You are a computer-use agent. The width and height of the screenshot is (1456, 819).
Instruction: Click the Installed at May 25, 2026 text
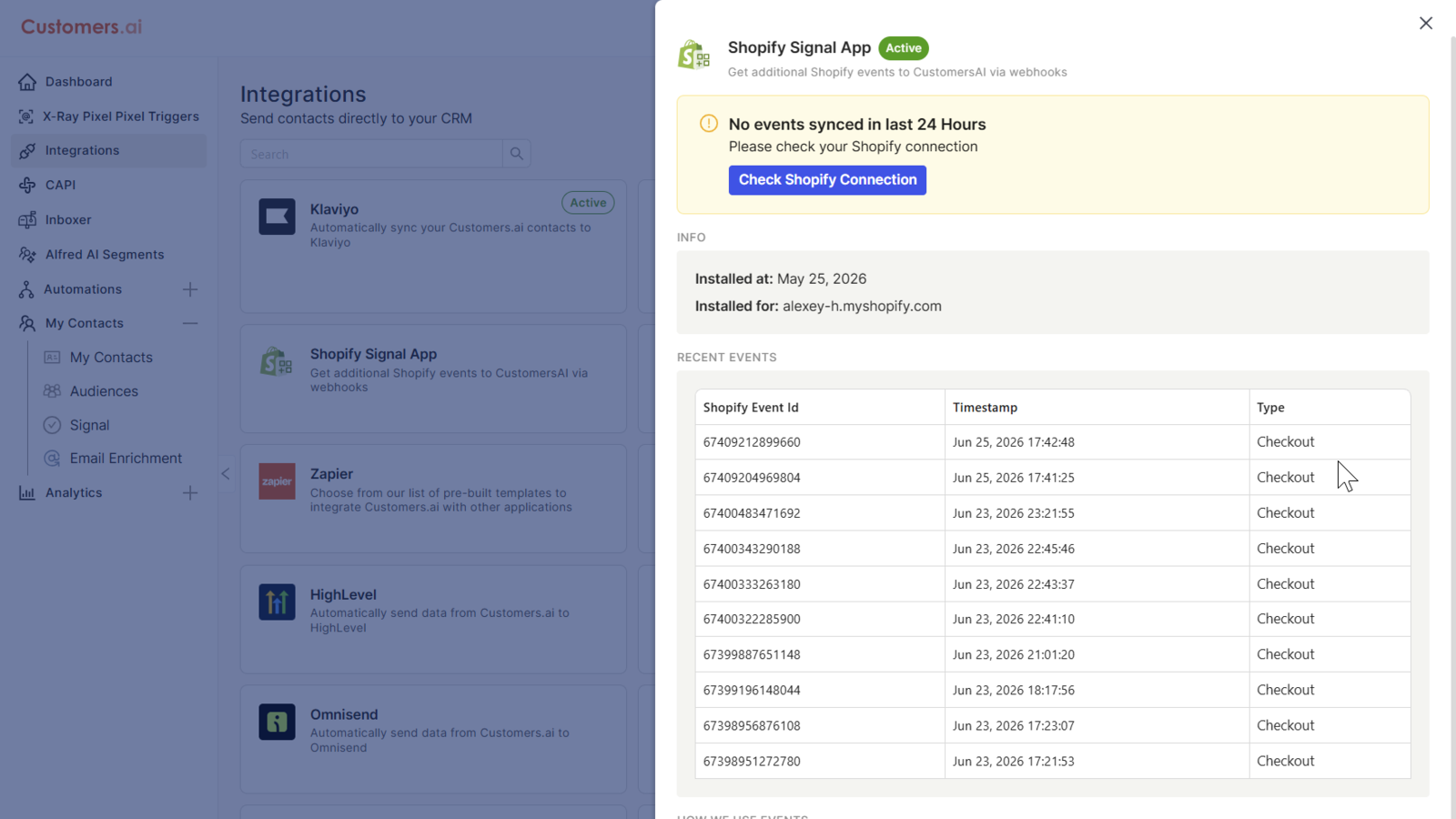point(781,279)
